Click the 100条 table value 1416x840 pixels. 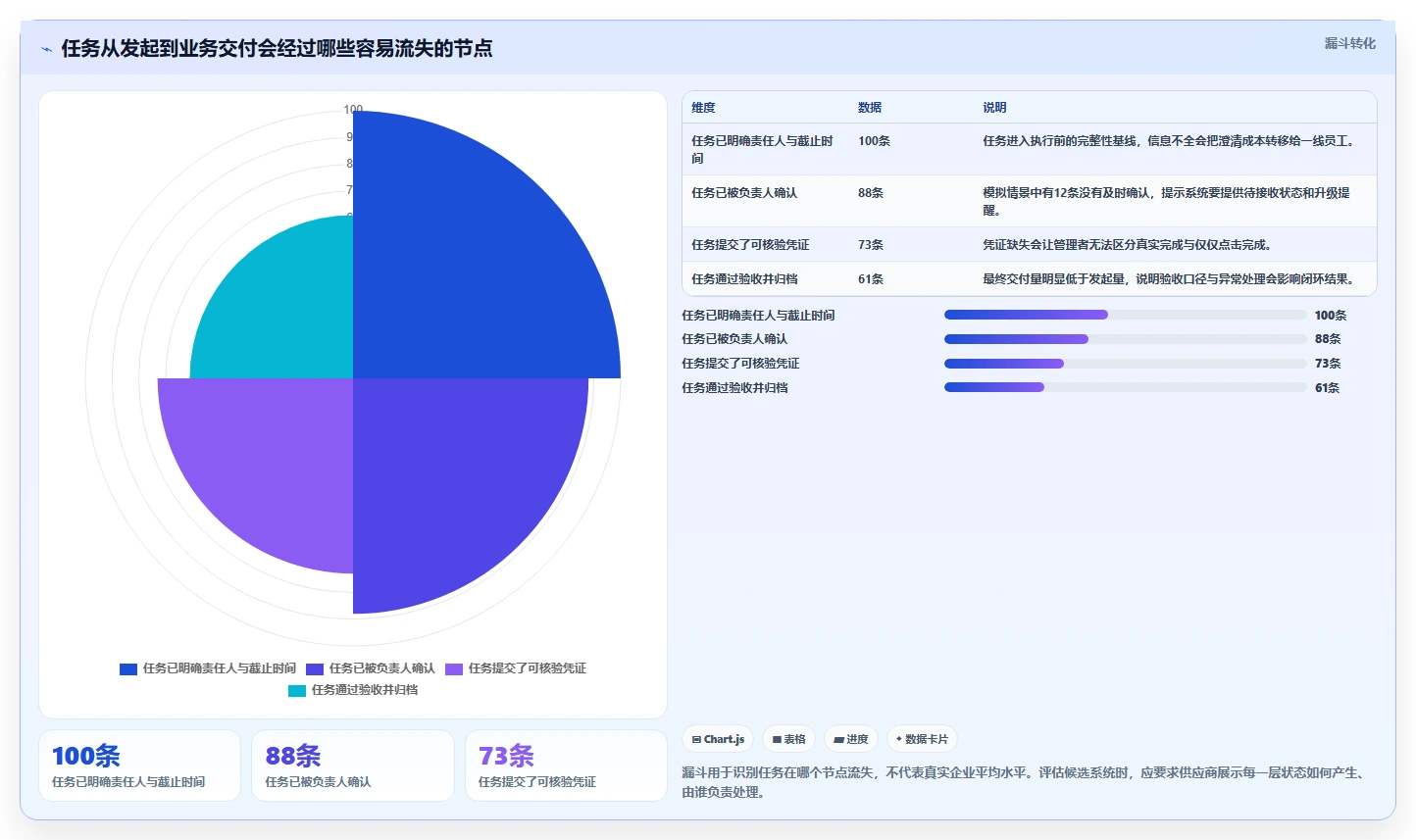tap(874, 141)
